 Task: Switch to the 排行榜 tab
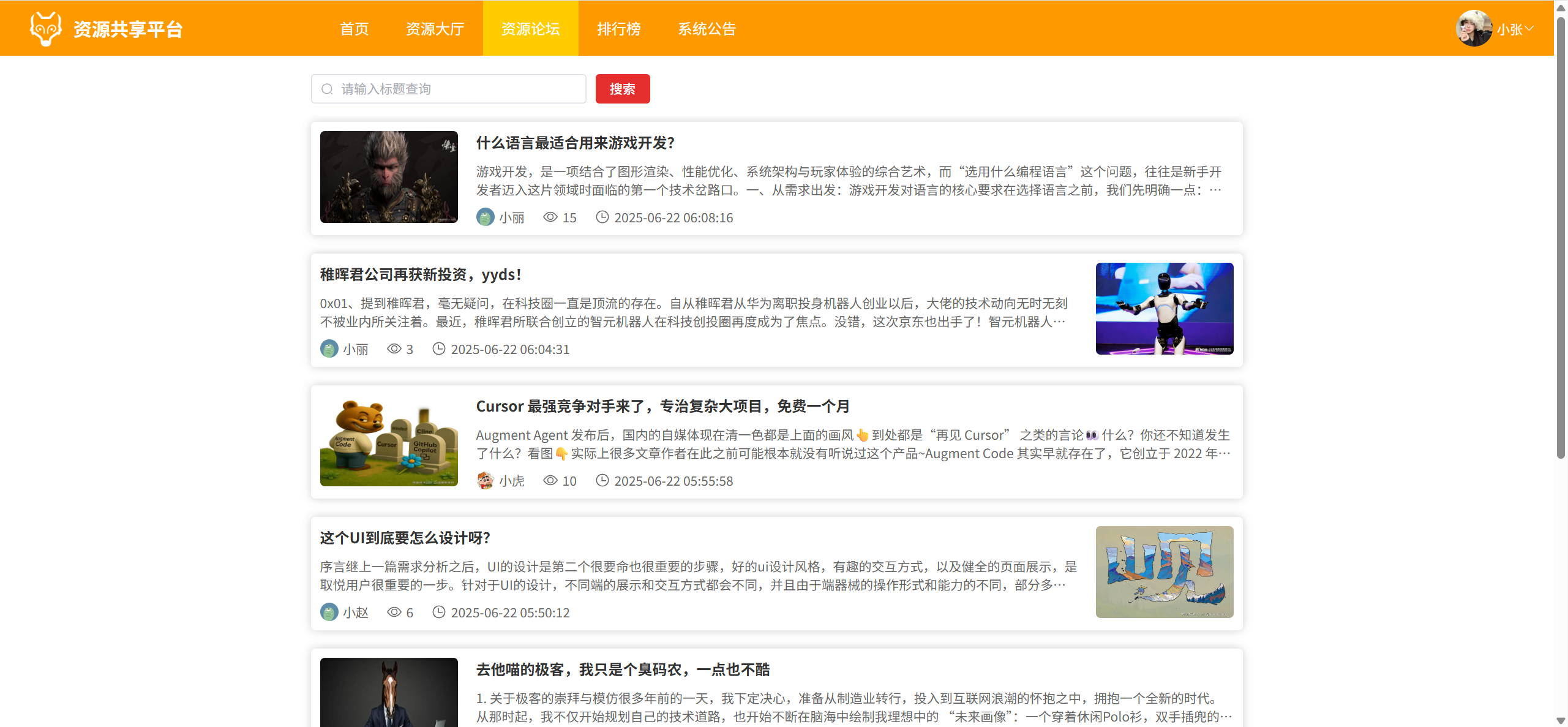pos(618,29)
